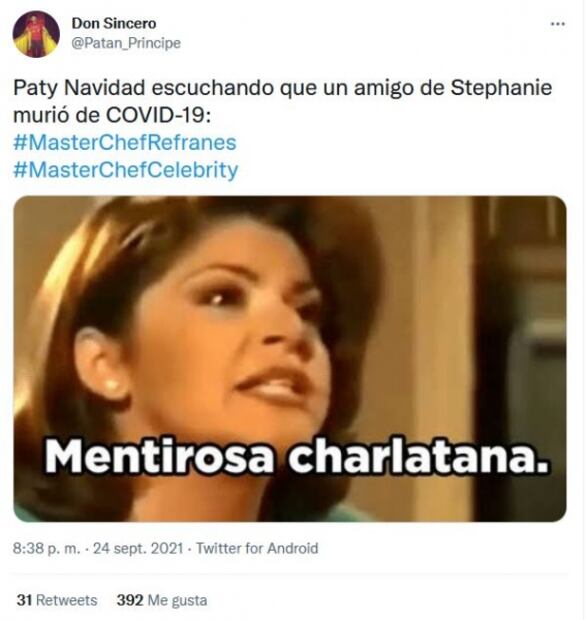Open the Mentirosa charlatana meme image
Viewport: 586px width, 620px height.
(x=290, y=359)
